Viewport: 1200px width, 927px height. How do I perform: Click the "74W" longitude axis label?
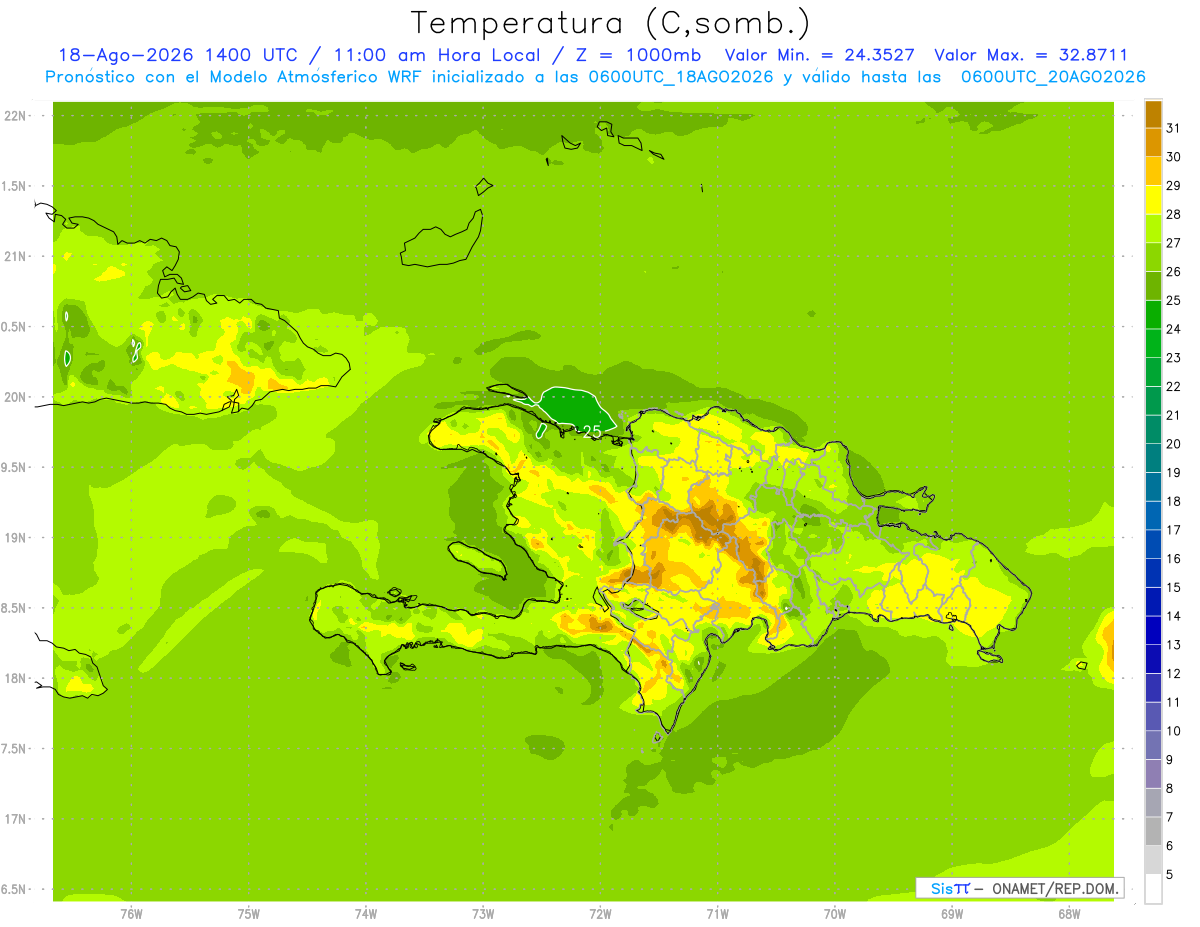pyautogui.click(x=366, y=913)
